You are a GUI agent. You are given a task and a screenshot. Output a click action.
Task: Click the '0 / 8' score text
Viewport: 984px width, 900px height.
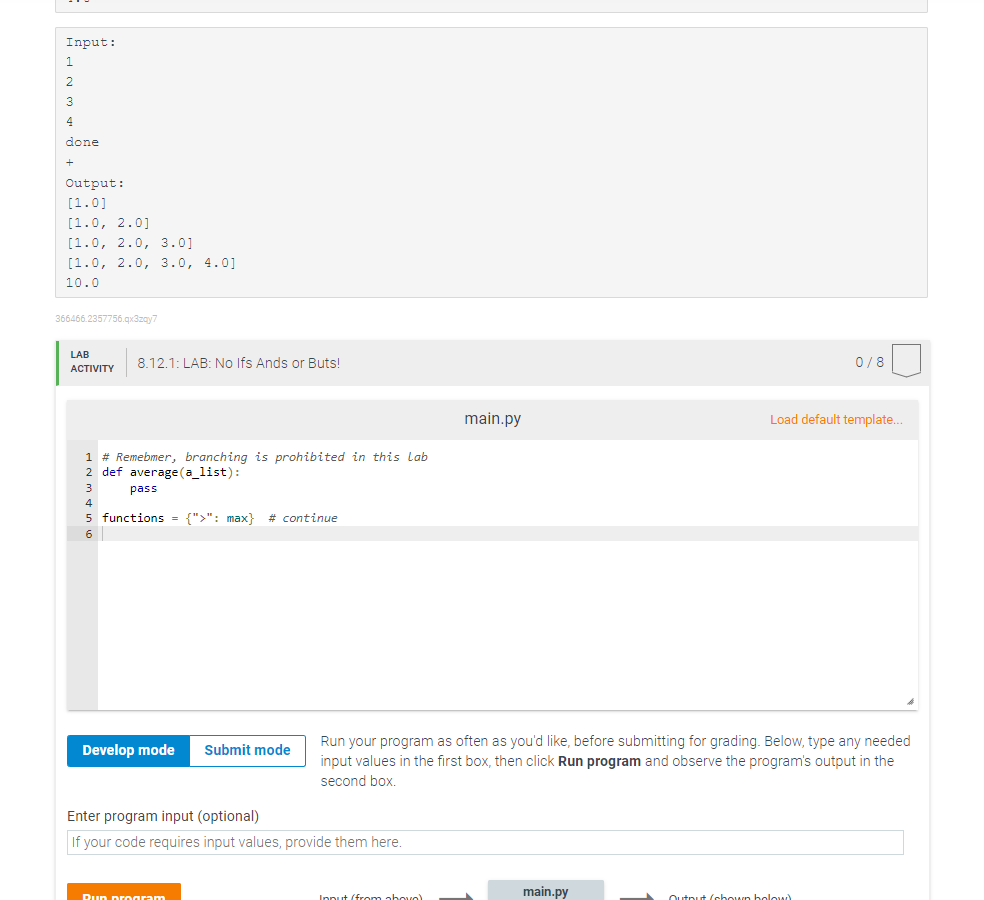point(869,363)
